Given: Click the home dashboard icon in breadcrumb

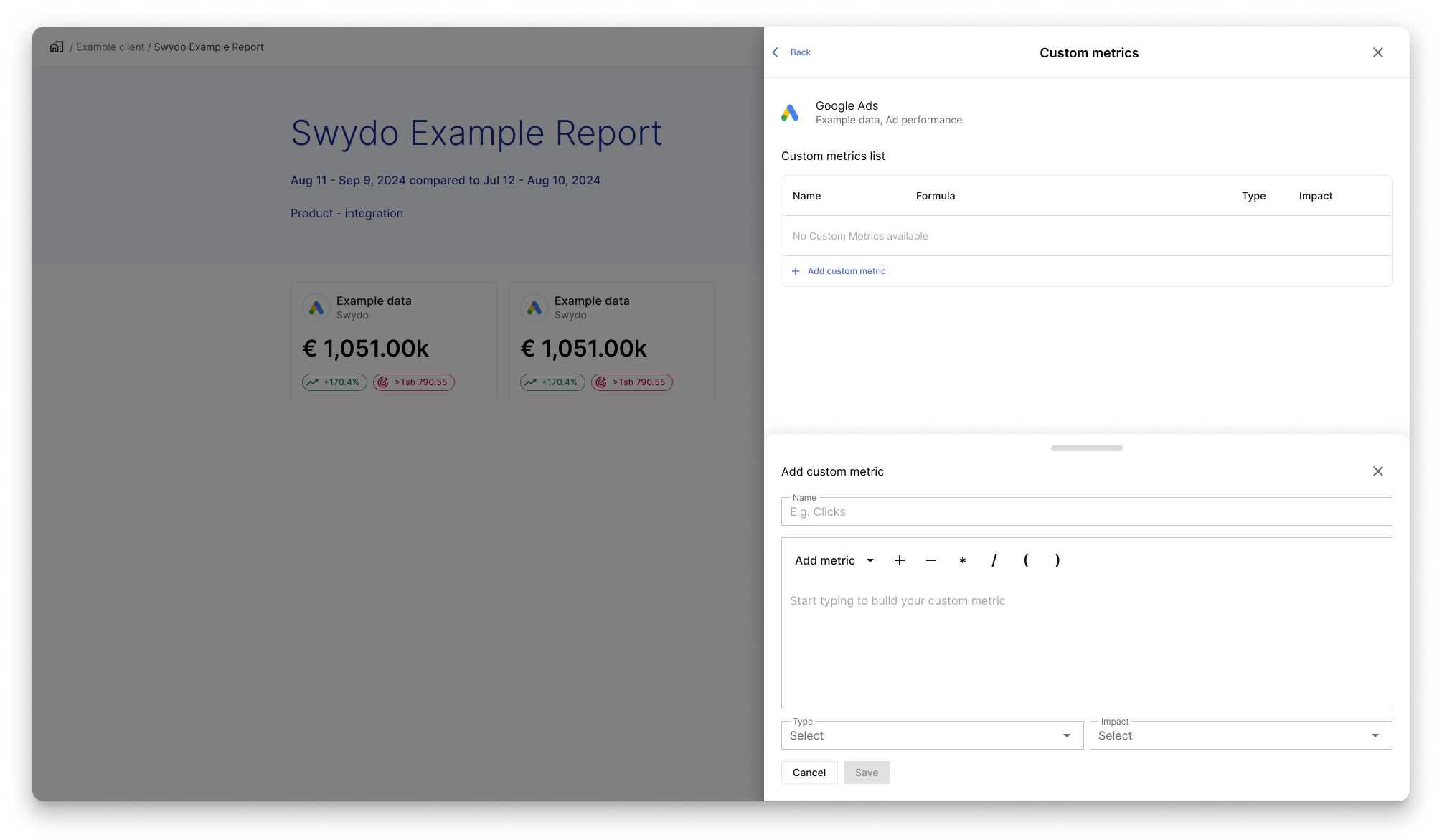Looking at the screenshot, I should (57, 47).
